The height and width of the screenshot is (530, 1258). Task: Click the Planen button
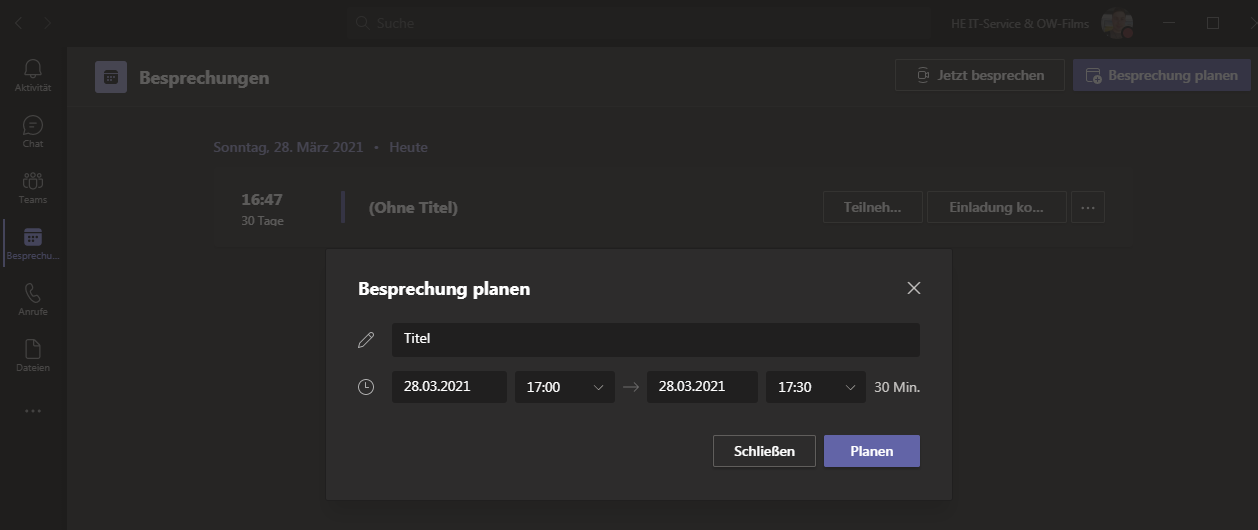click(x=871, y=451)
